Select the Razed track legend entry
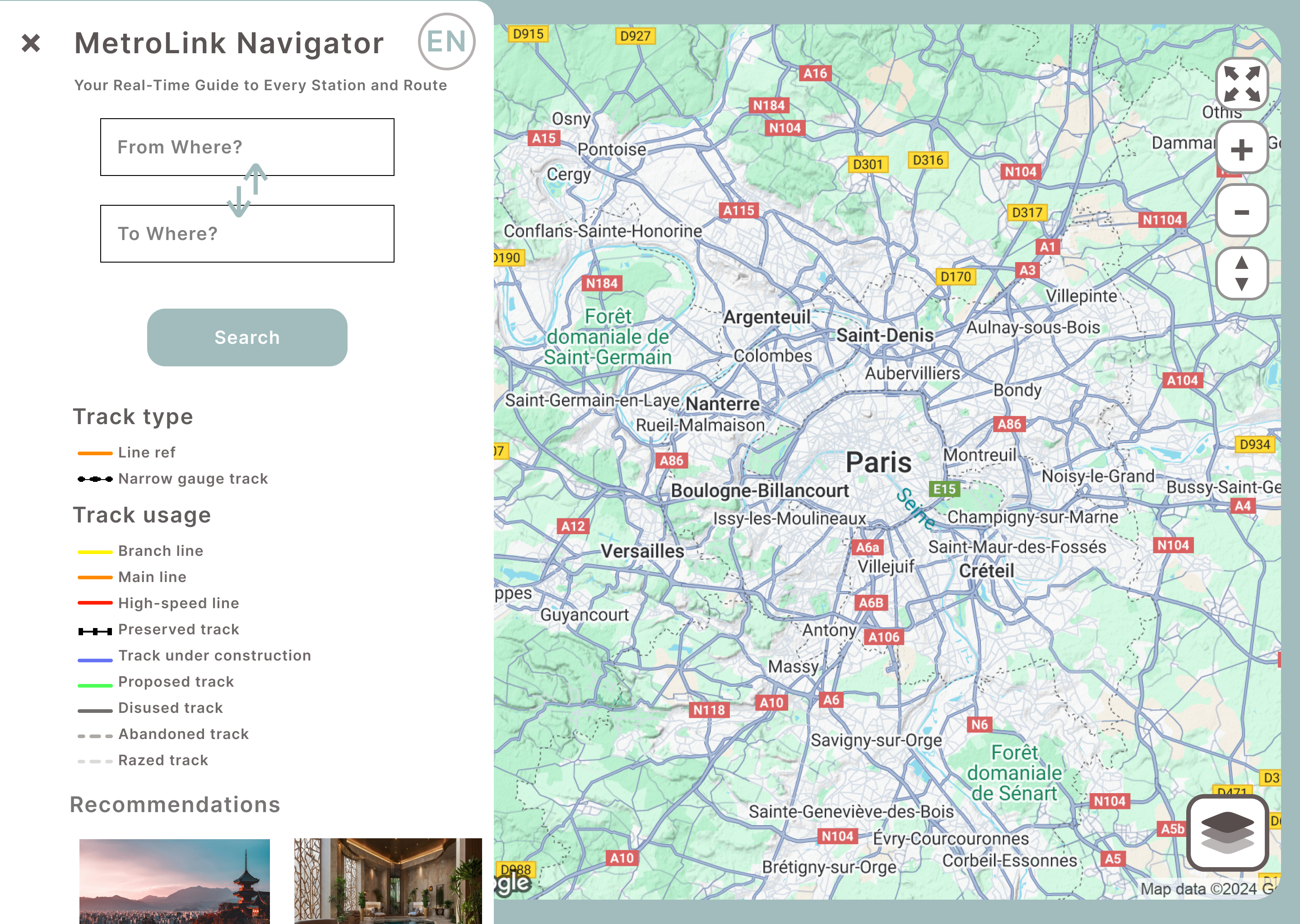 click(143, 760)
